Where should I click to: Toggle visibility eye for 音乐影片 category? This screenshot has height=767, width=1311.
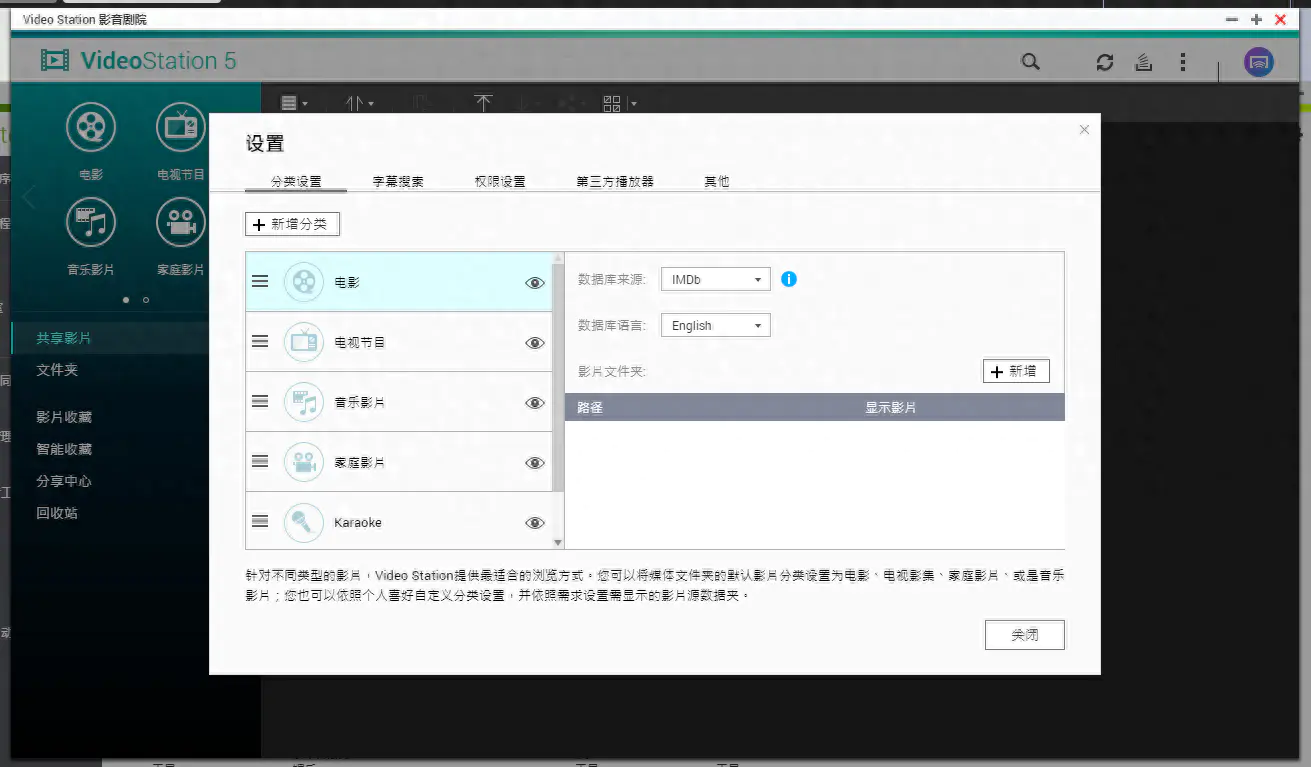click(535, 403)
